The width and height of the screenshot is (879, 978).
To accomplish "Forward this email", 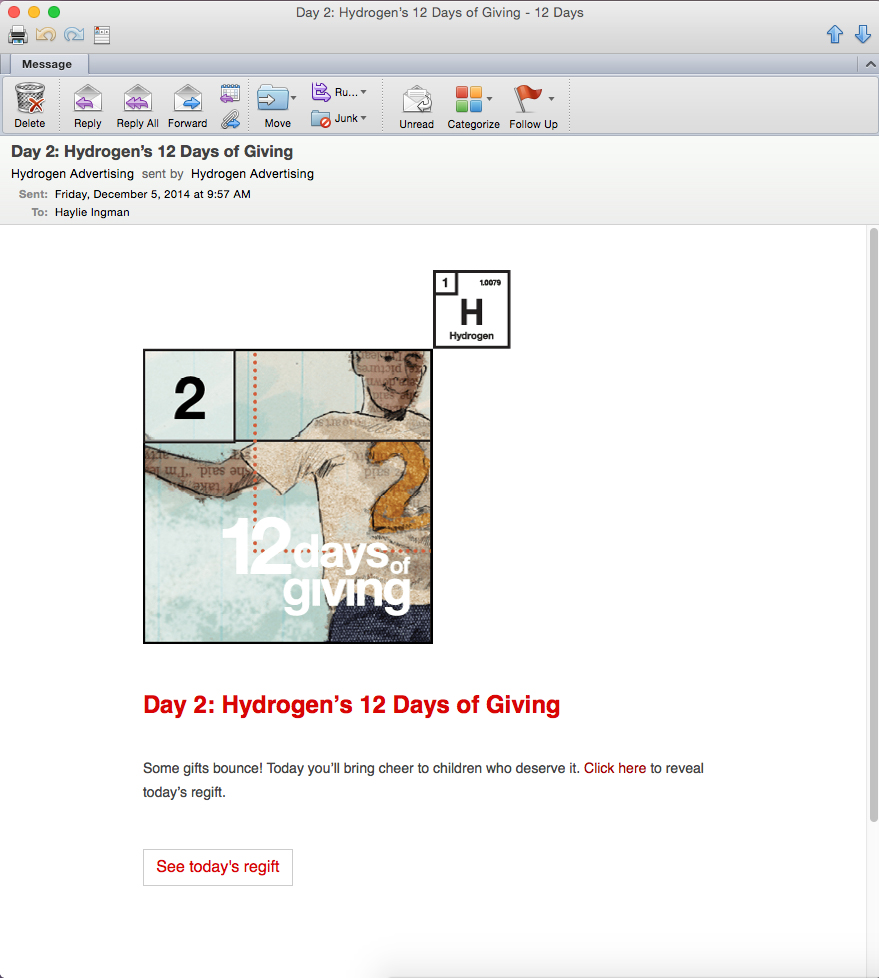I will click(187, 105).
